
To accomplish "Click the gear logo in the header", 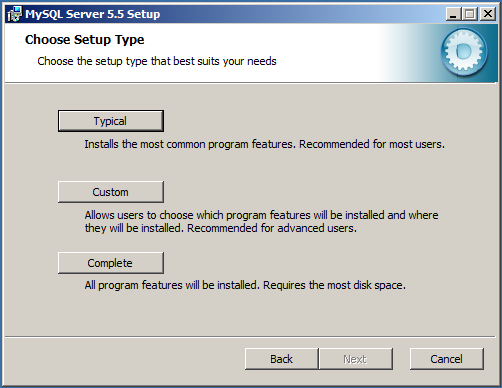I will 464,52.
